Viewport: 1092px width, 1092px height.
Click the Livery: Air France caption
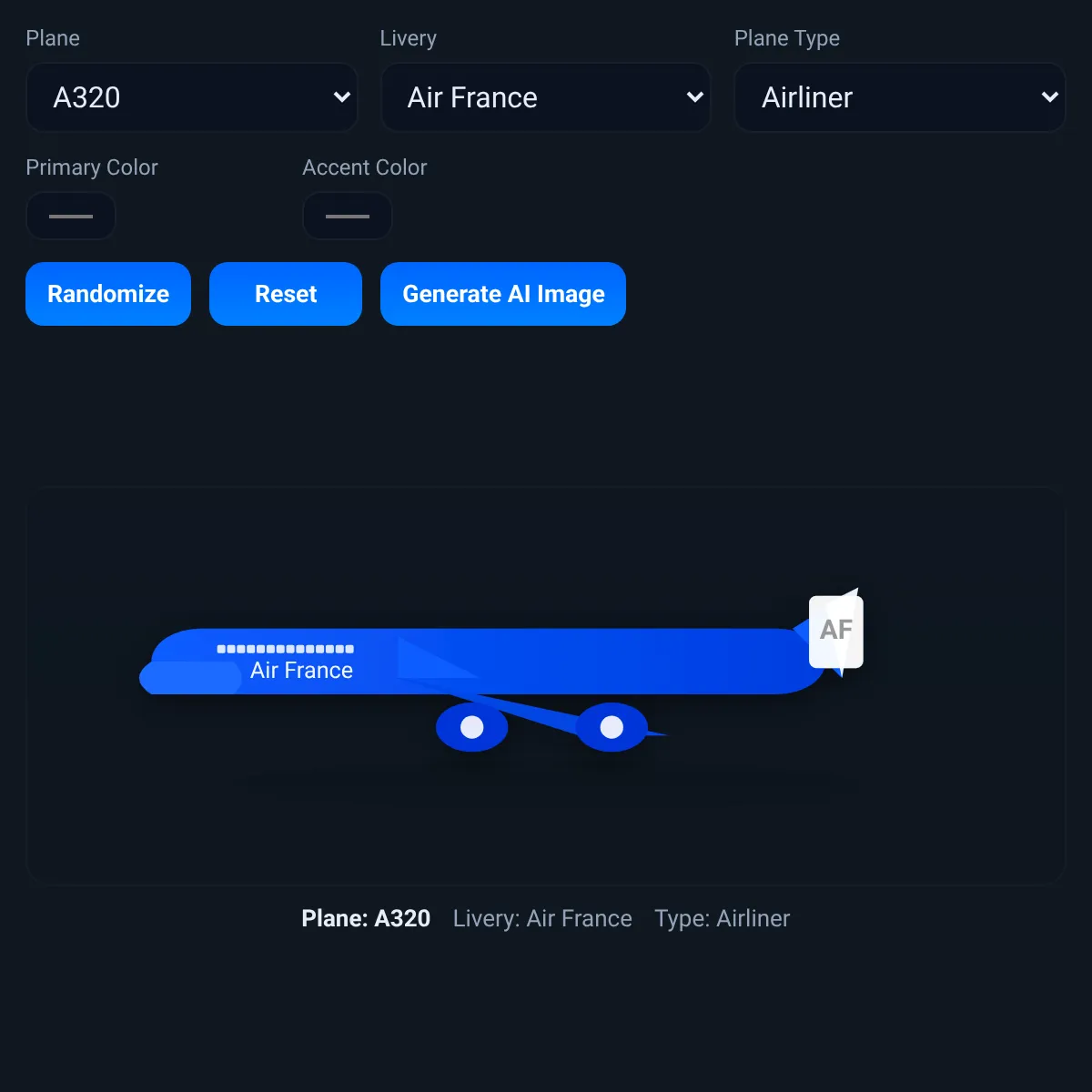(x=542, y=918)
